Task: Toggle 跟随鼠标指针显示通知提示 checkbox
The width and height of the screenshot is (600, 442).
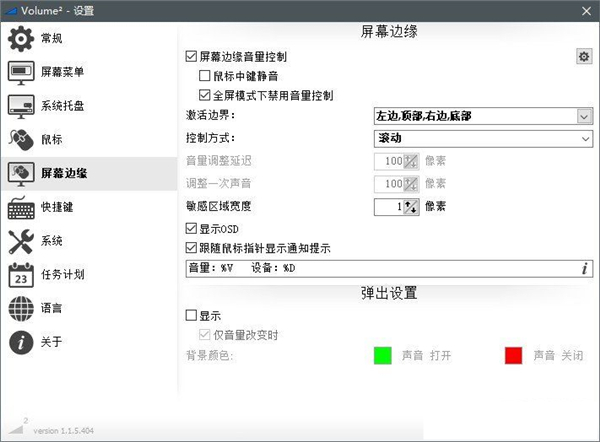Action: [x=191, y=248]
